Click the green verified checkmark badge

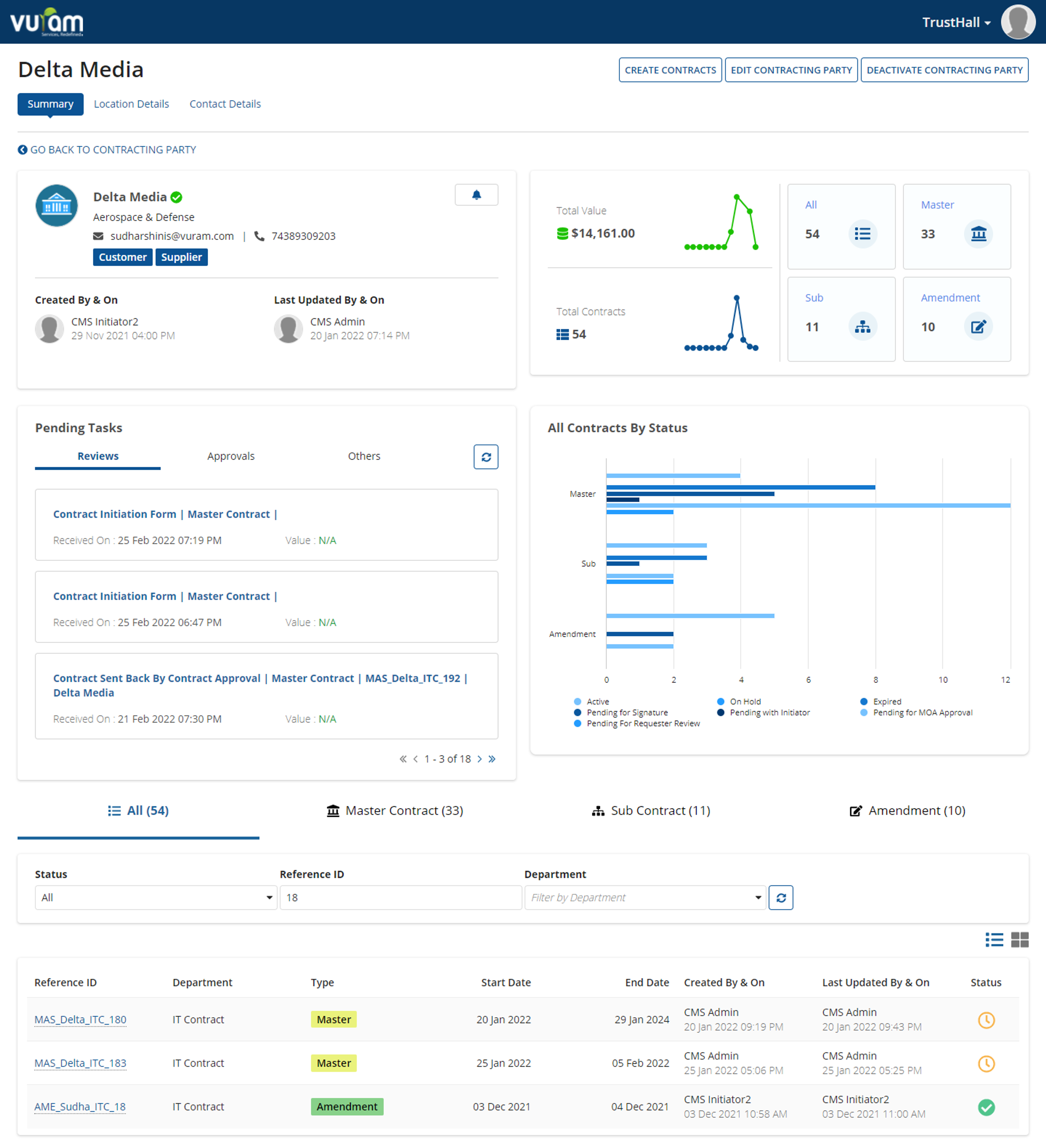[177, 197]
